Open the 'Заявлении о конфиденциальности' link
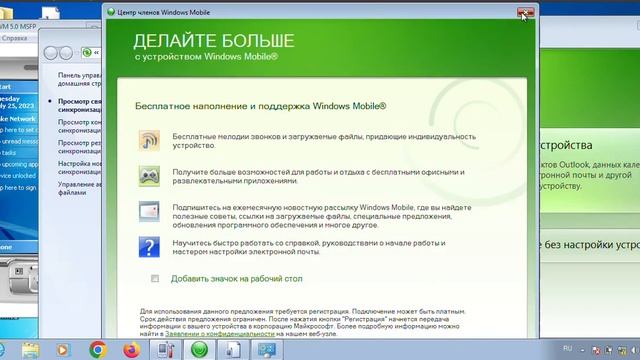The width and height of the screenshot is (640, 360). coord(220,333)
